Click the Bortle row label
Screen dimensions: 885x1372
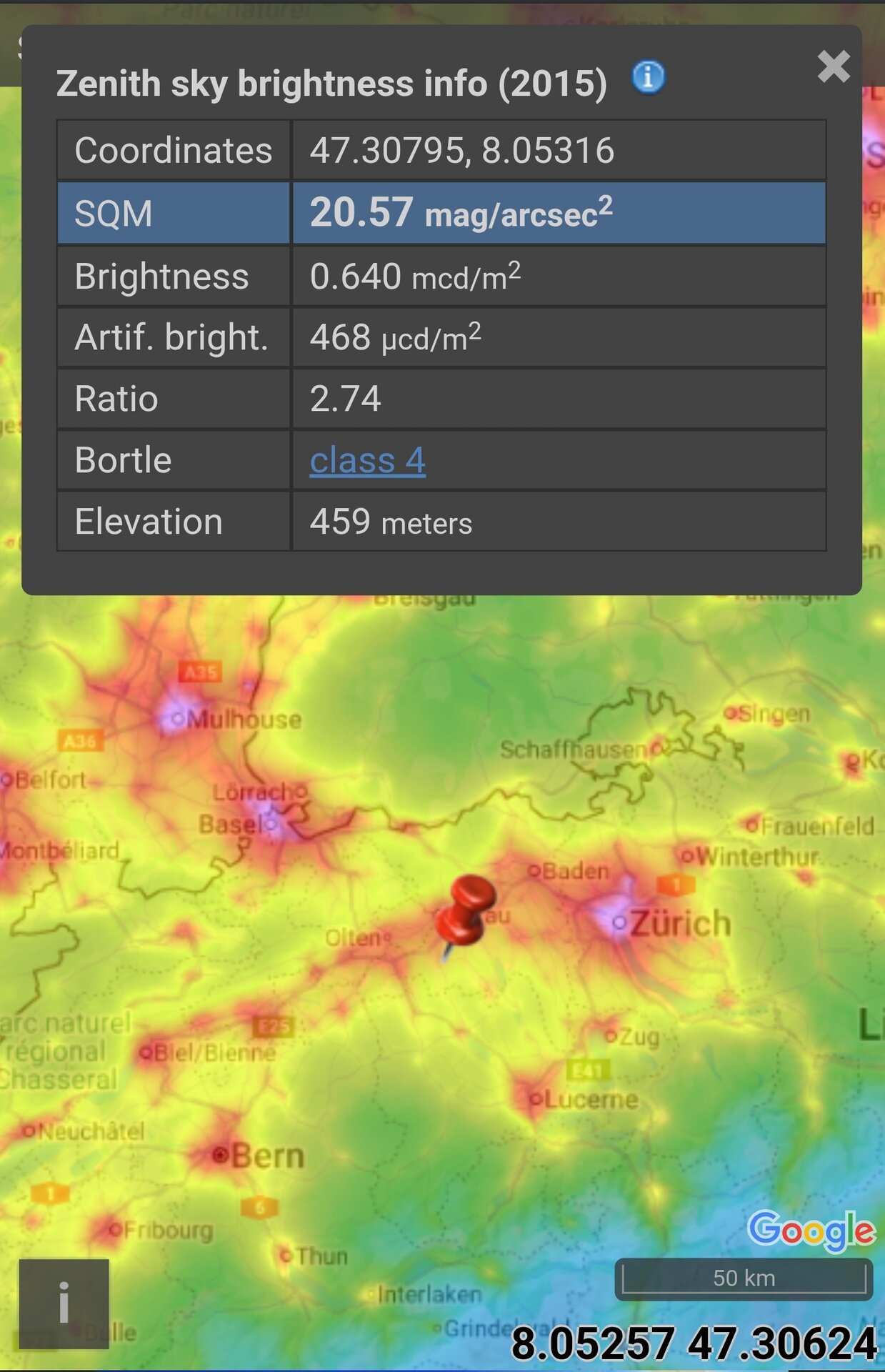pyautogui.click(x=123, y=460)
